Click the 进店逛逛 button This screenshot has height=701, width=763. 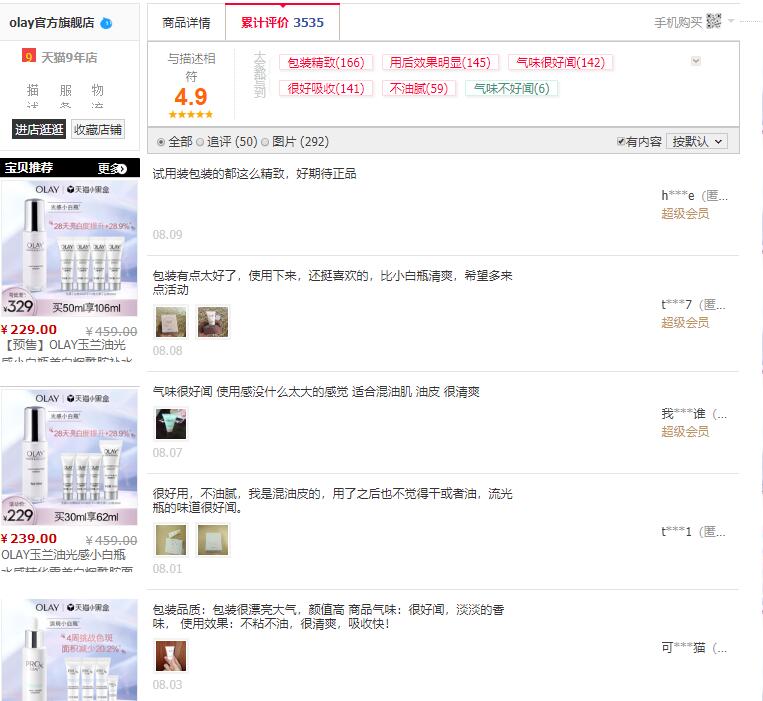pyautogui.click(x=39, y=129)
